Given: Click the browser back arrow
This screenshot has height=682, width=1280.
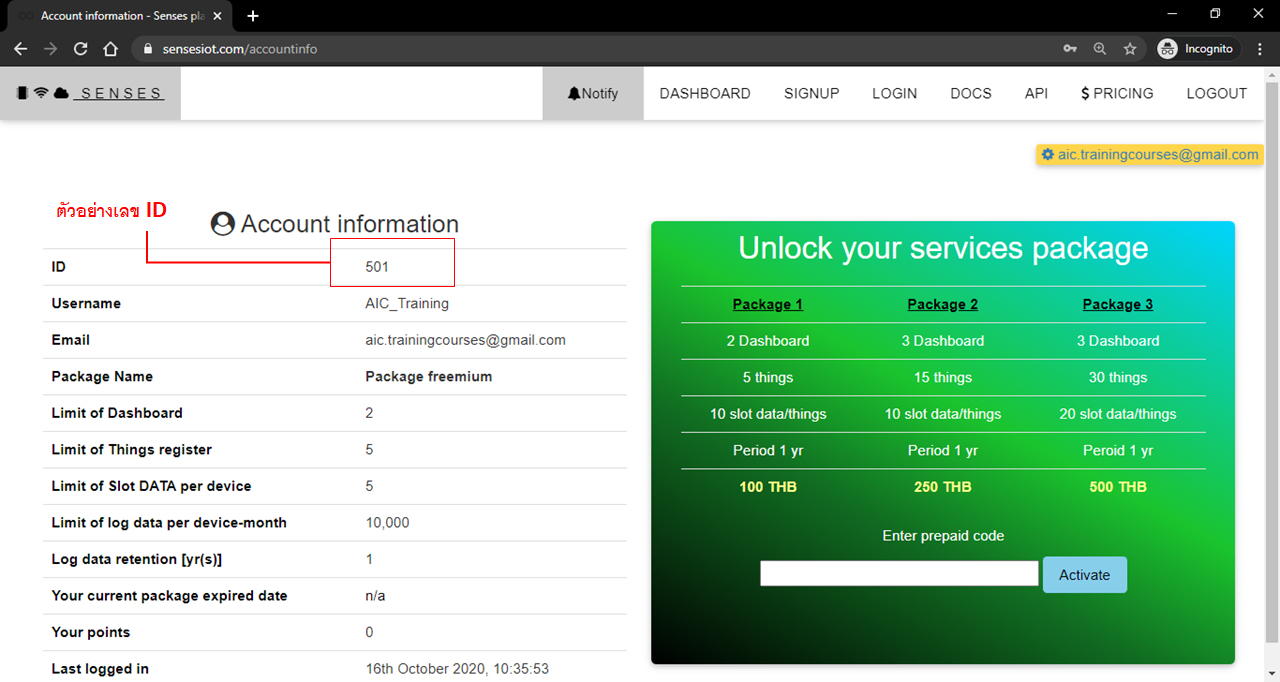Looking at the screenshot, I should coord(21,49).
